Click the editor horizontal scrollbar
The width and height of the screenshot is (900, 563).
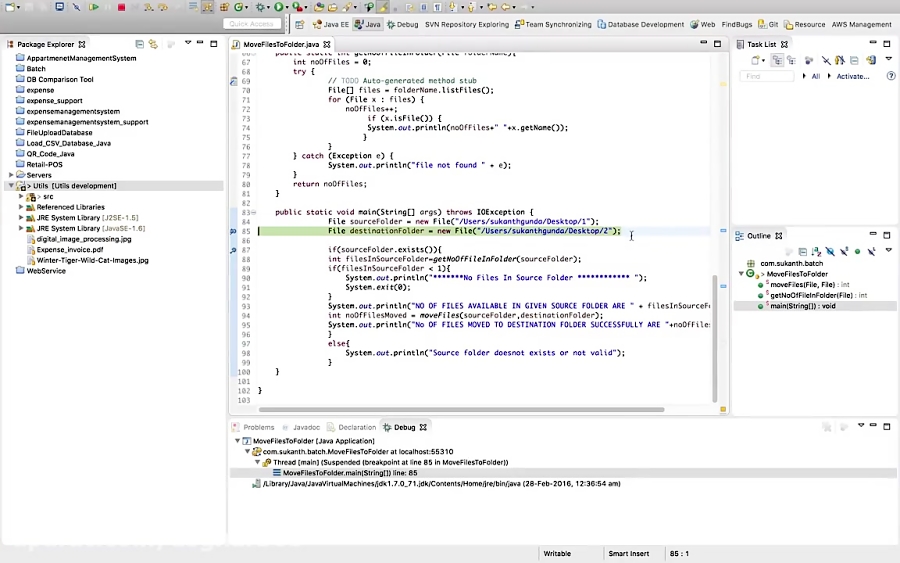(461, 409)
